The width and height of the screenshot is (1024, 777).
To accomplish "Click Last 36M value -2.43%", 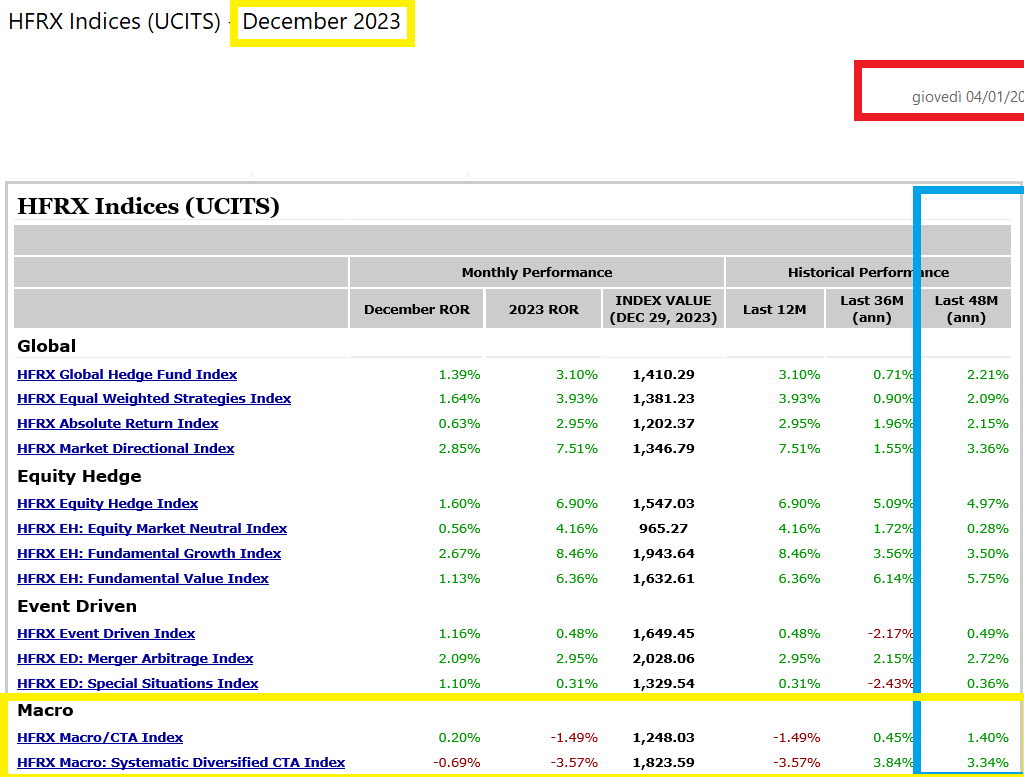I will 890,684.
